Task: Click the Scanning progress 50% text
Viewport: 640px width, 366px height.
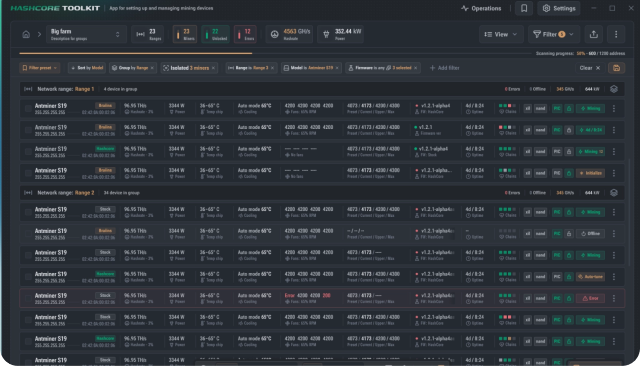Action: [x=580, y=53]
